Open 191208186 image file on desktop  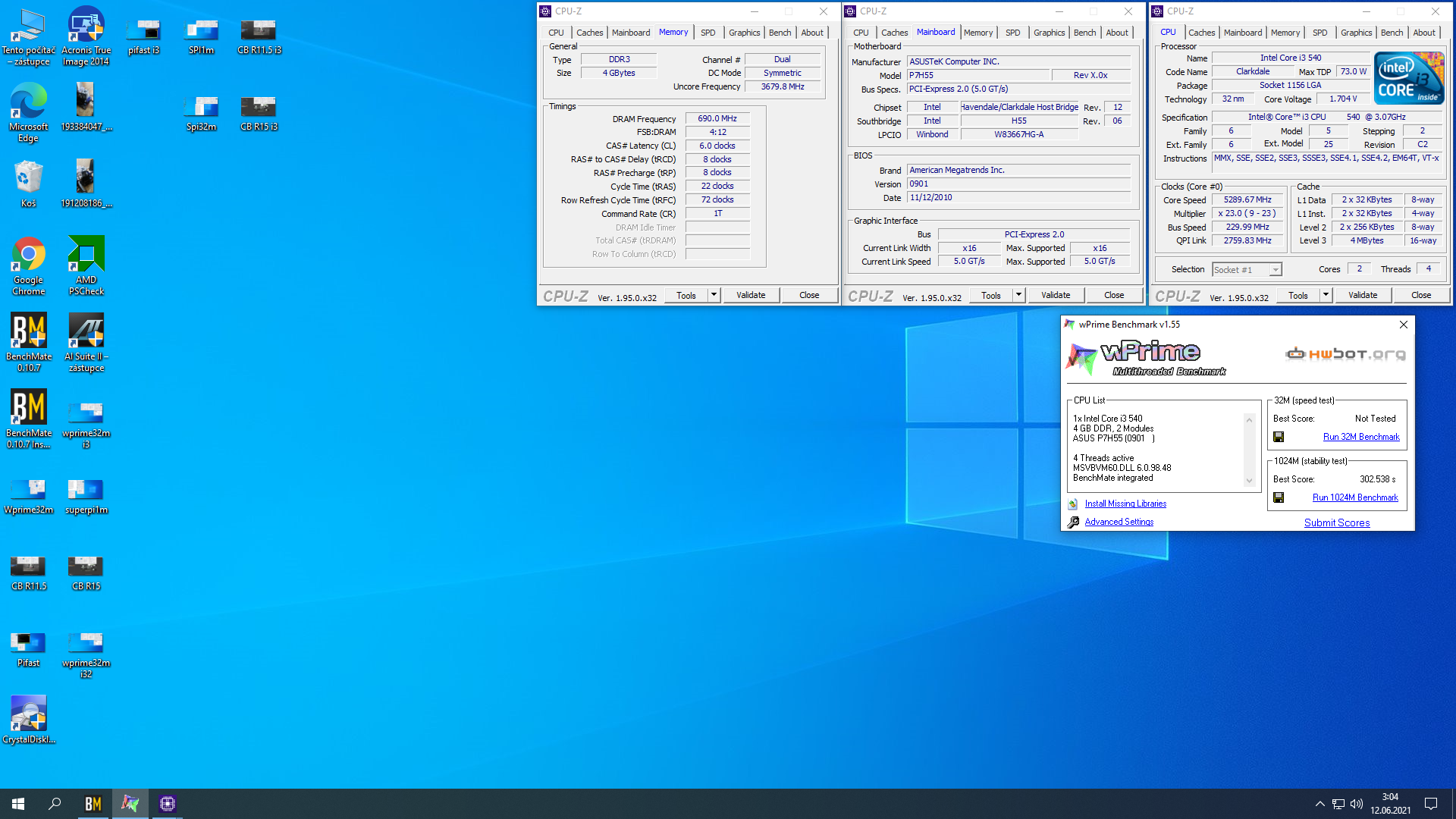(86, 183)
